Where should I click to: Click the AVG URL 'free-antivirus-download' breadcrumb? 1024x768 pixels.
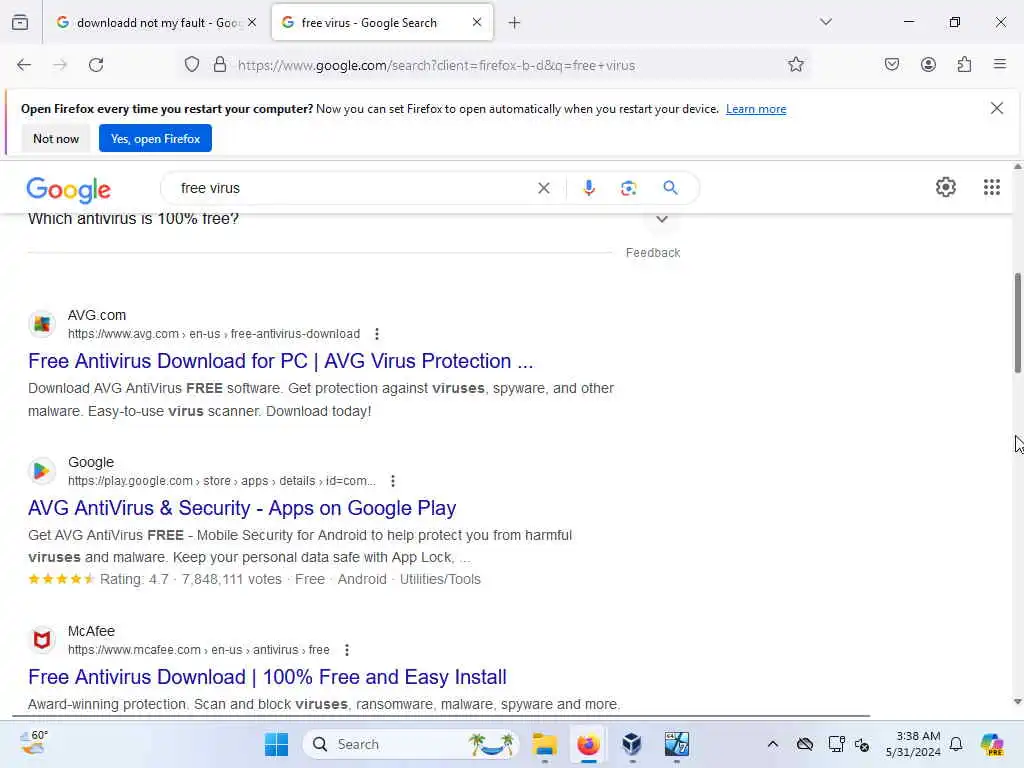tap(295, 334)
